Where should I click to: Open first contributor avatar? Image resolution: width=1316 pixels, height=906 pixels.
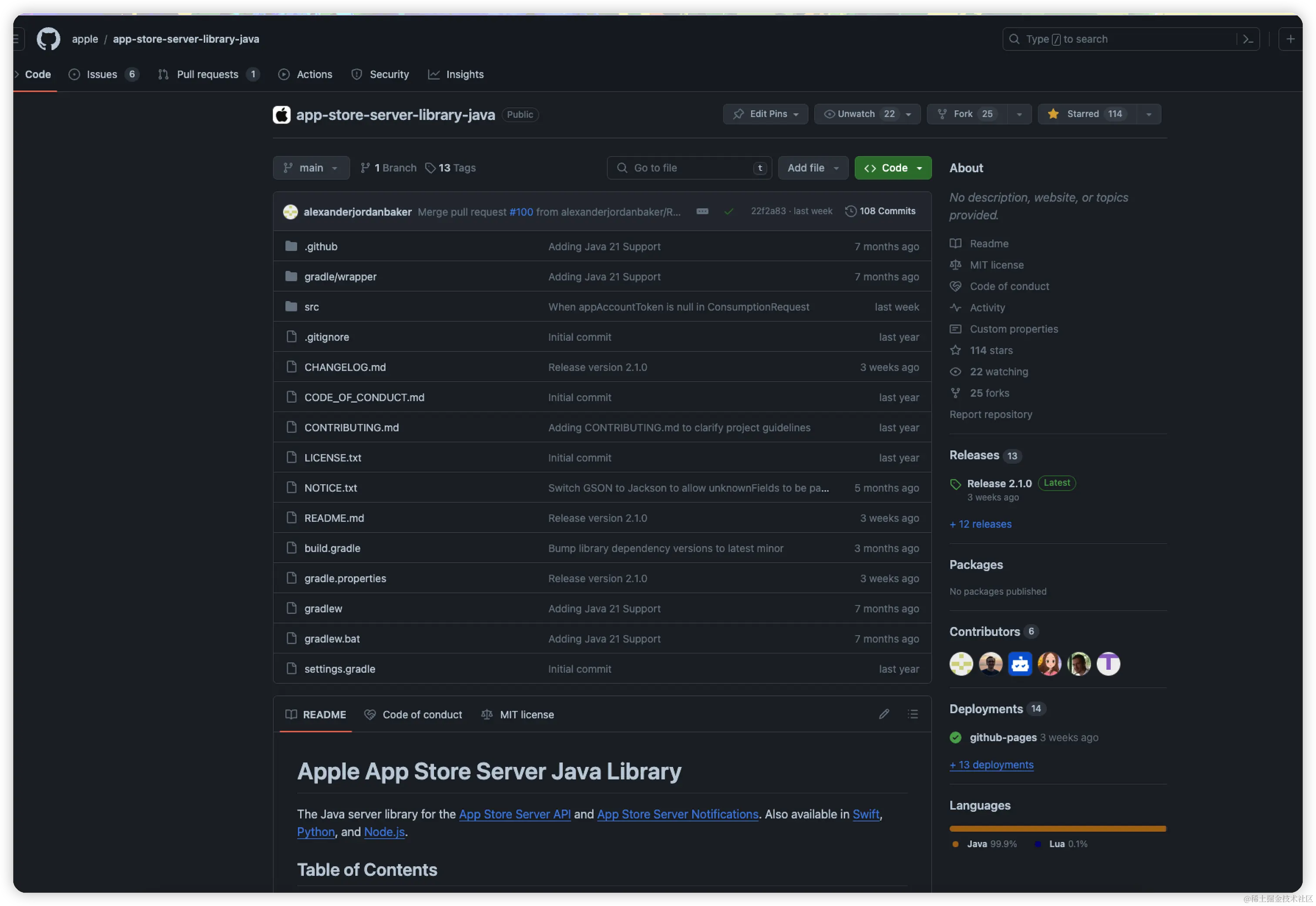coord(961,664)
